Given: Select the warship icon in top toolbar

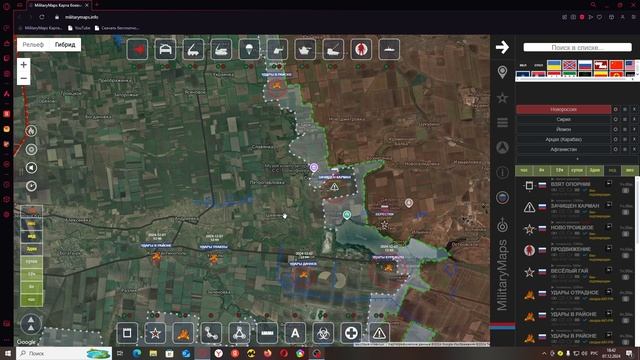Looking at the screenshot, I should [x=389, y=49].
